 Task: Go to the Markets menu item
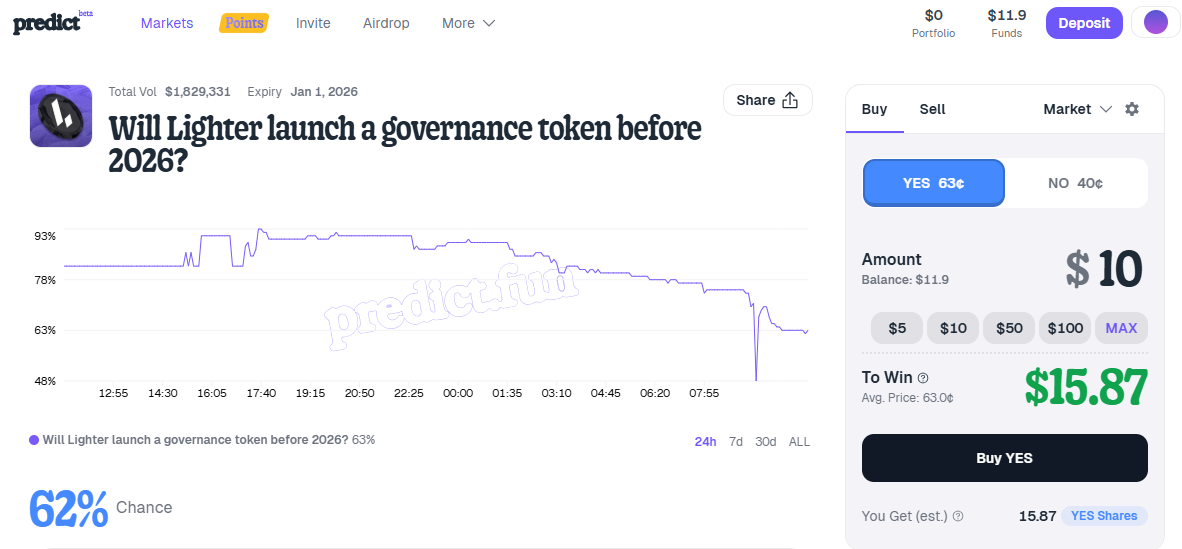[167, 23]
